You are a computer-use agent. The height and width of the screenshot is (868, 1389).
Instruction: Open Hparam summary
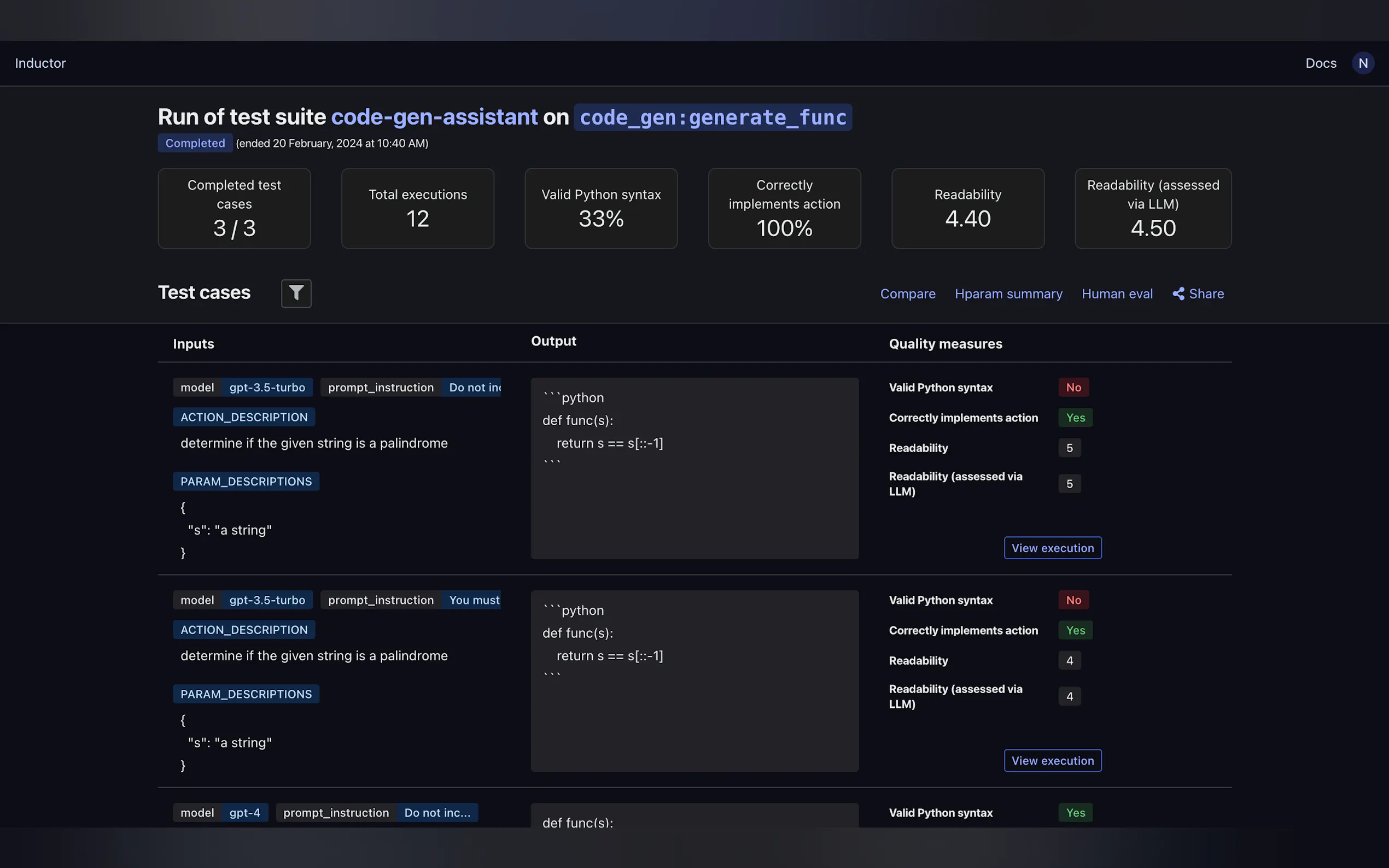pyautogui.click(x=1008, y=294)
